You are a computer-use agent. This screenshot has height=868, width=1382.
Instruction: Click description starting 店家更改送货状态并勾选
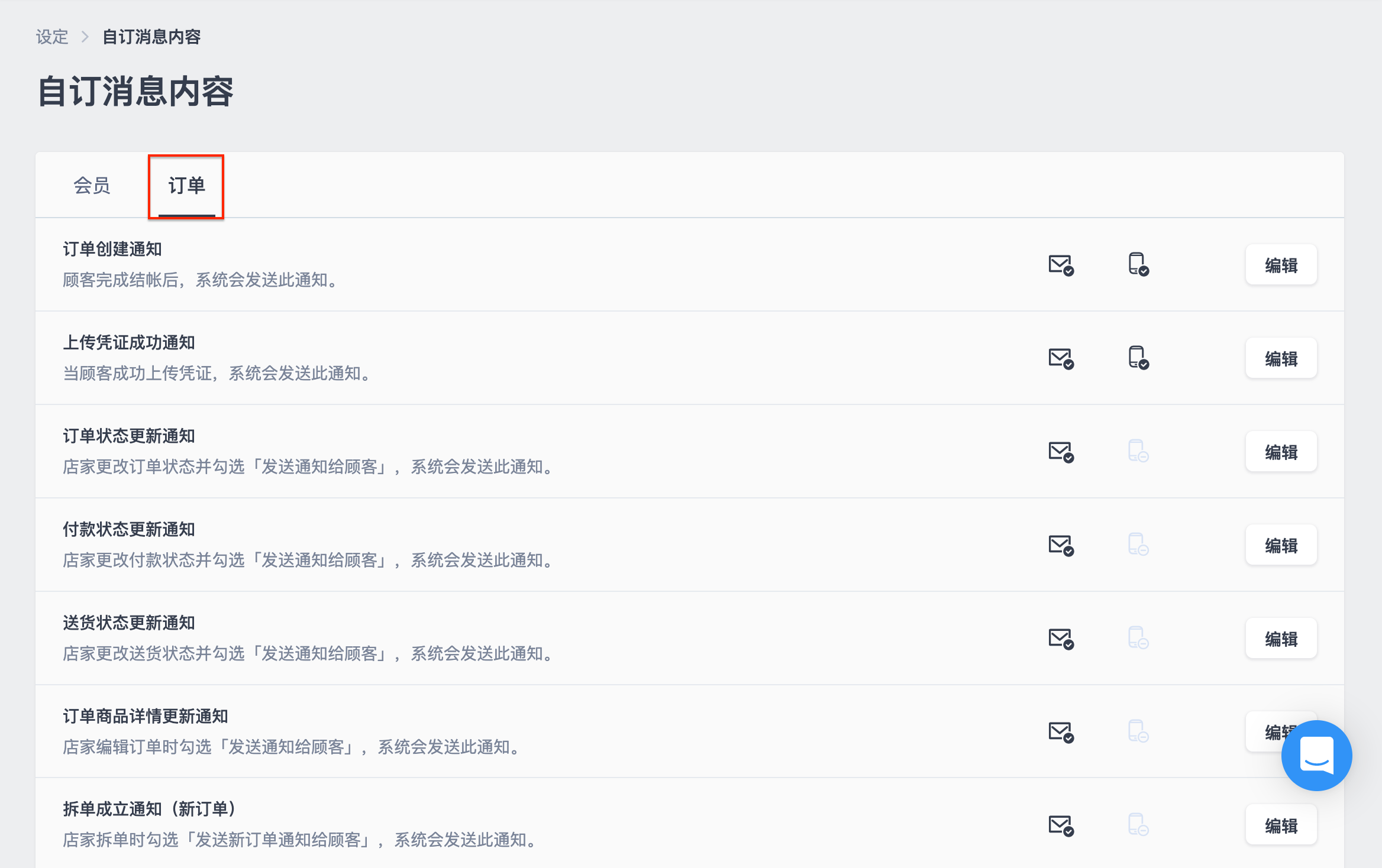[x=309, y=654]
